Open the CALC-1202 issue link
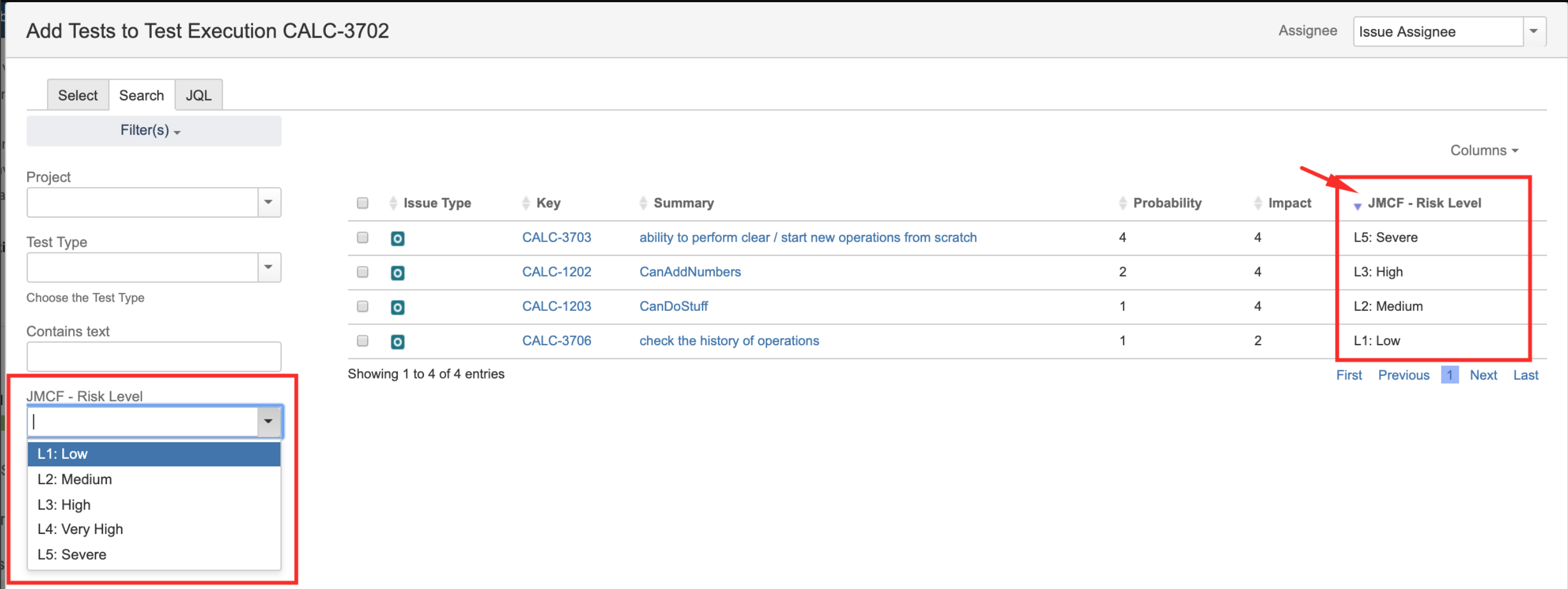This screenshot has height=589, width=1568. [x=556, y=272]
